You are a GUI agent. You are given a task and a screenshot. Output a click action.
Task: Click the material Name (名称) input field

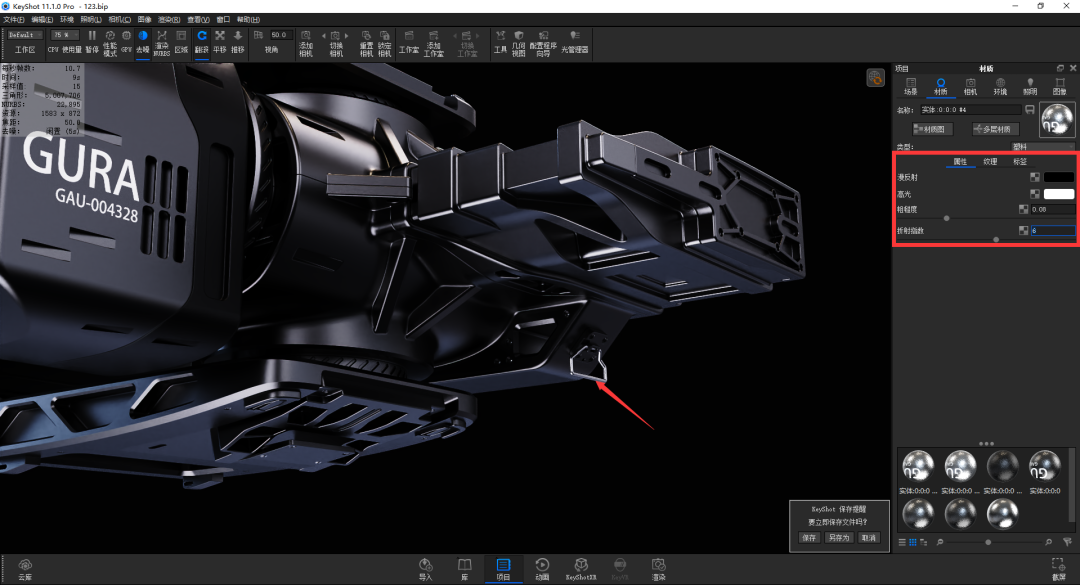pyautogui.click(x=970, y=109)
